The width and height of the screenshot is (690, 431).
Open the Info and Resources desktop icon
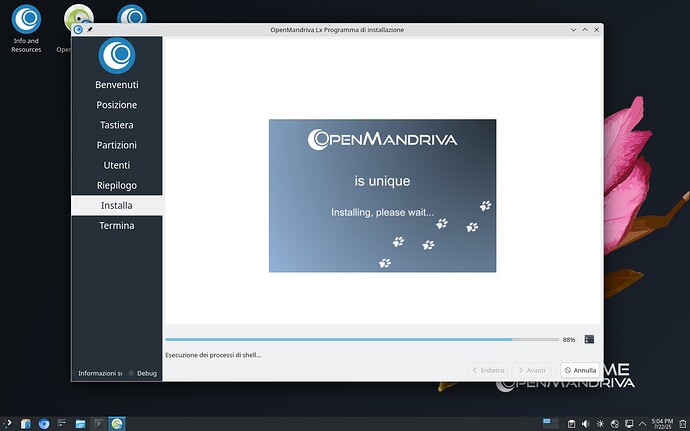click(27, 20)
